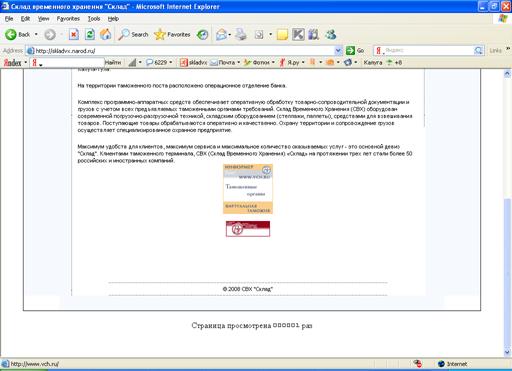The image size is (512, 371).
Task: Expand the address bar dropdown
Action: click(338, 51)
